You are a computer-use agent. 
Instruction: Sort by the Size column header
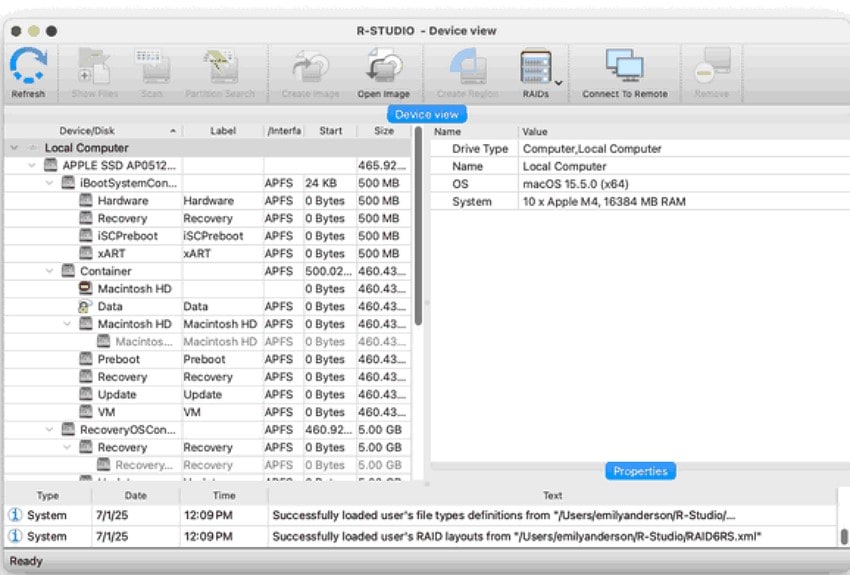click(384, 131)
